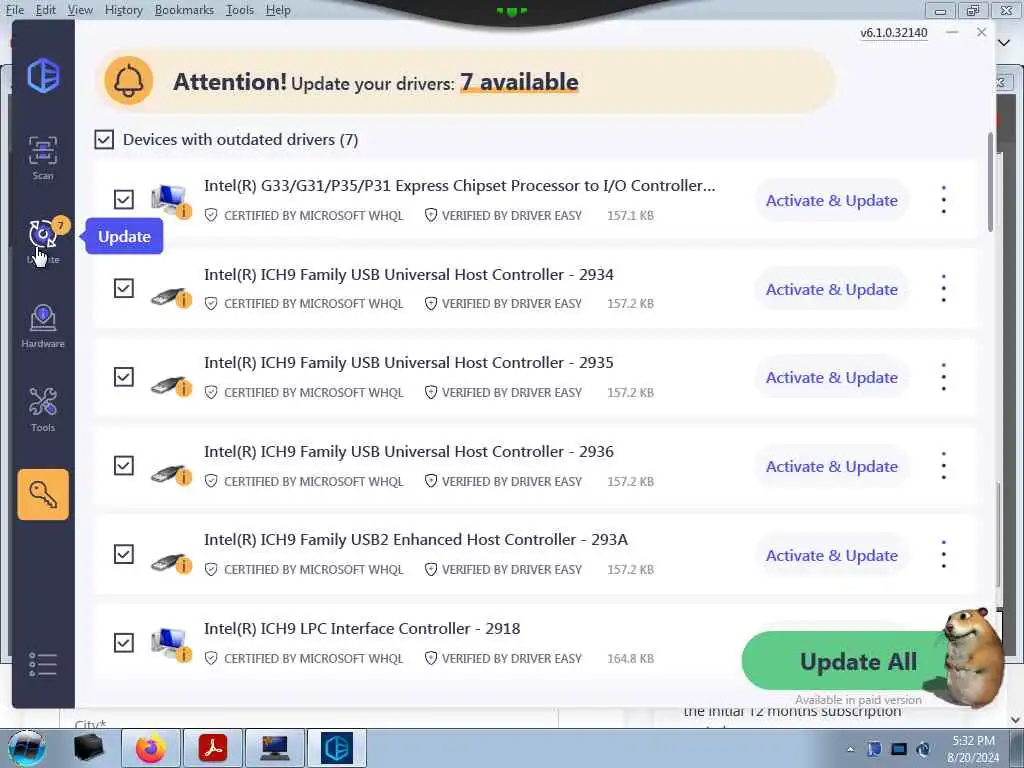Screen dimensions: 1024x768
Task: Click the Driver Easy logo icon
Action: tap(43, 75)
